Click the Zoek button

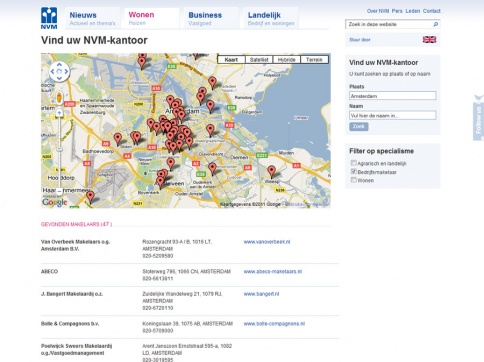coord(359,126)
